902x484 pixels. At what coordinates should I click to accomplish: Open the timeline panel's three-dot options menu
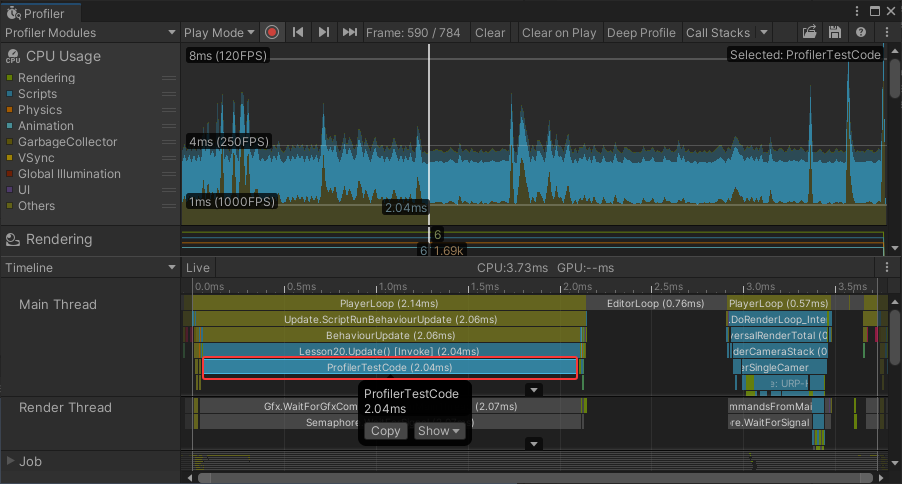point(886,268)
